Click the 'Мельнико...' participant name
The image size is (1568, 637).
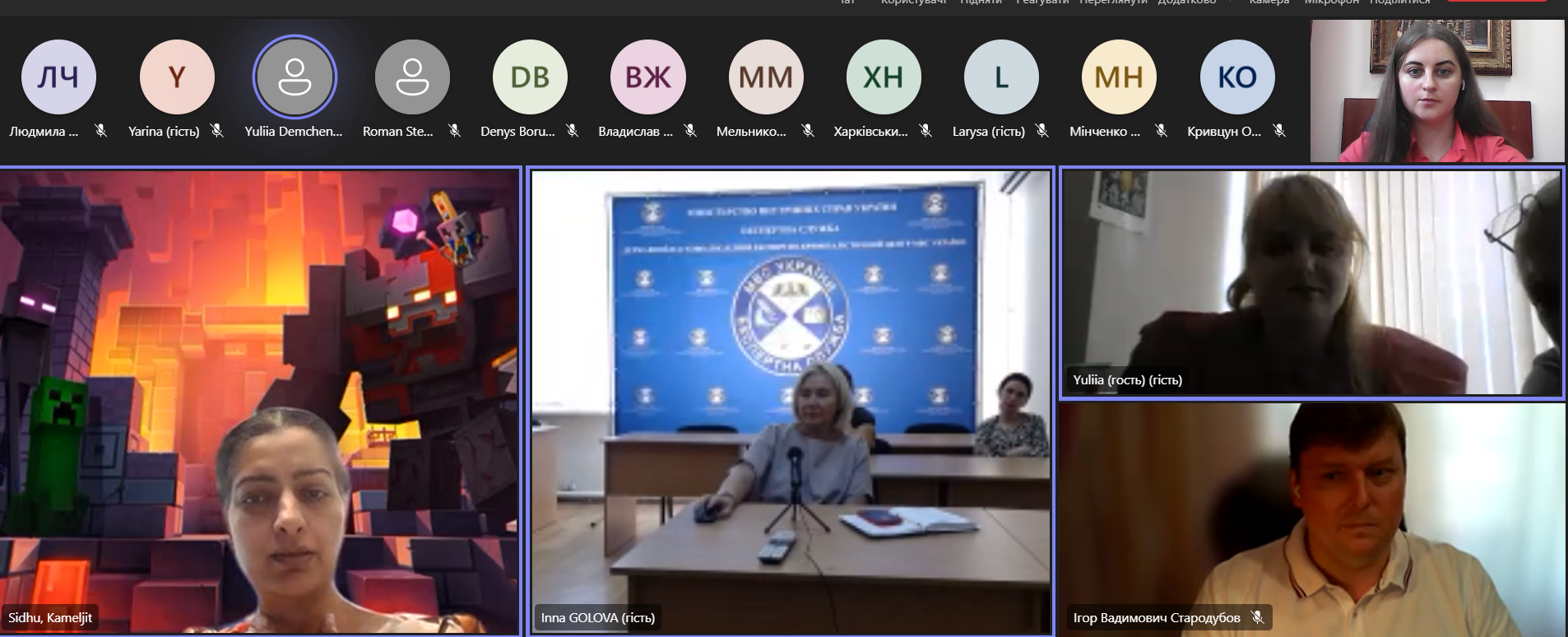pyautogui.click(x=751, y=131)
